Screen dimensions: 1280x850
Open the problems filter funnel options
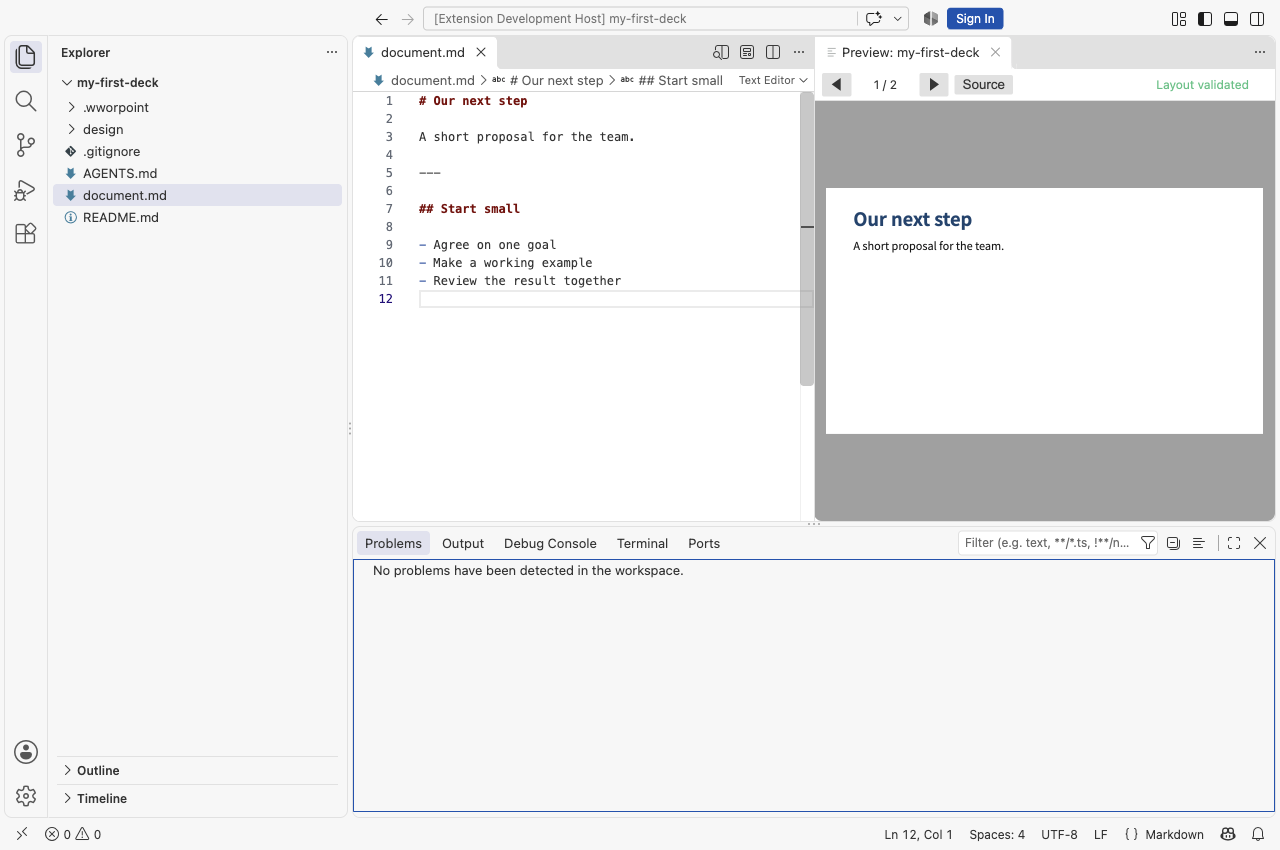(1148, 543)
